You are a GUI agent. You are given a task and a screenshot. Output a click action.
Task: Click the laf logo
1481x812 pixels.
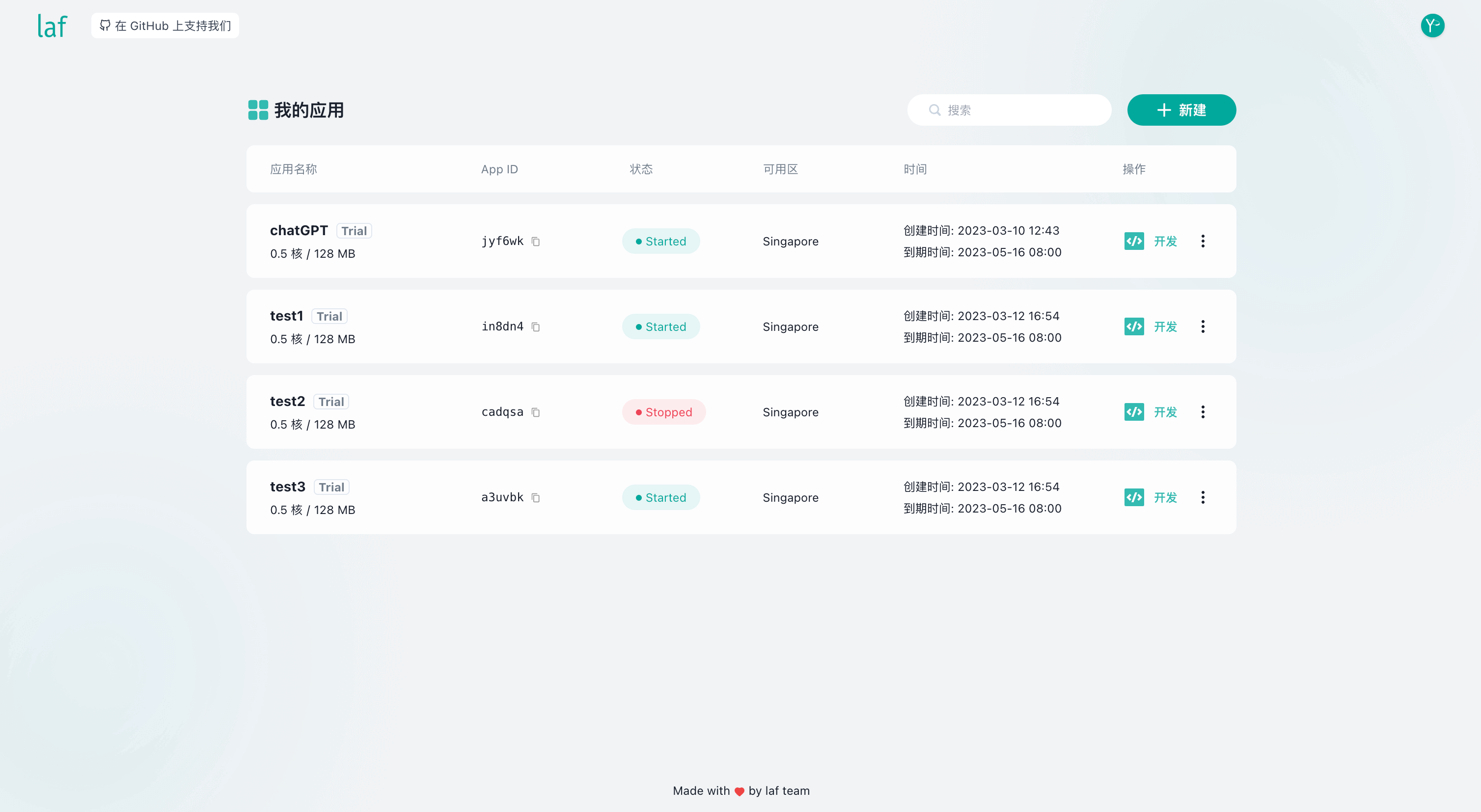53,26
